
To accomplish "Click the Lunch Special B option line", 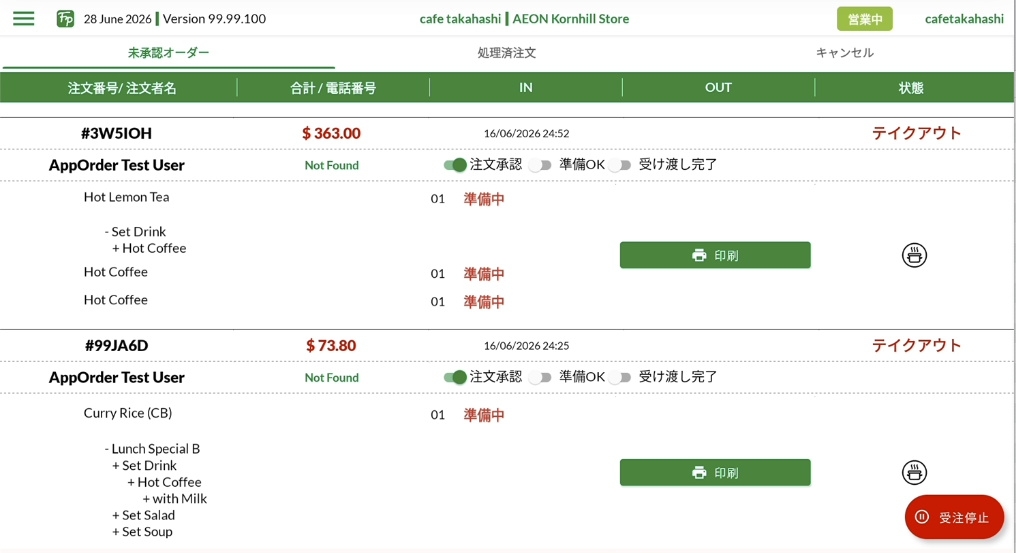I will click(152, 449).
